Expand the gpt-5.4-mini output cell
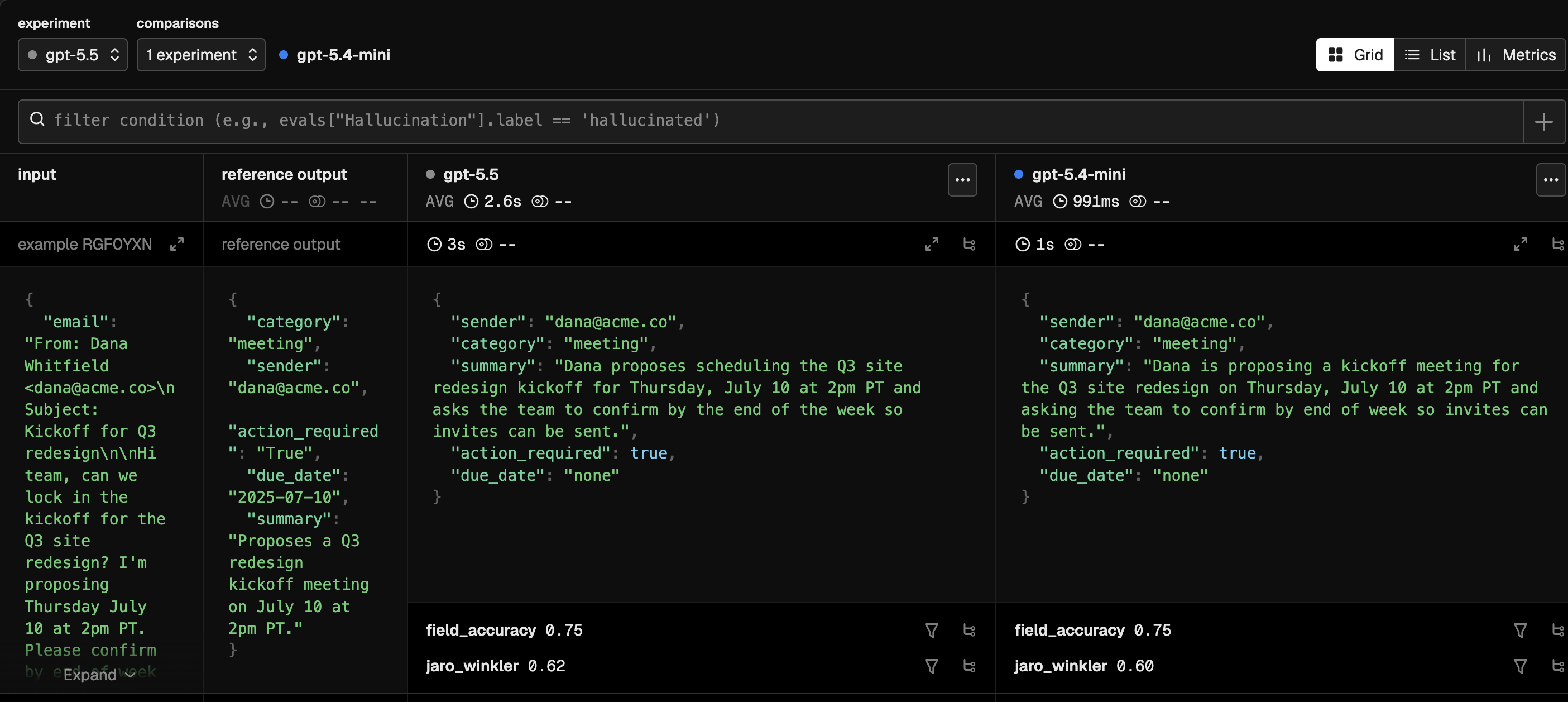The image size is (1568, 702). (x=1520, y=244)
